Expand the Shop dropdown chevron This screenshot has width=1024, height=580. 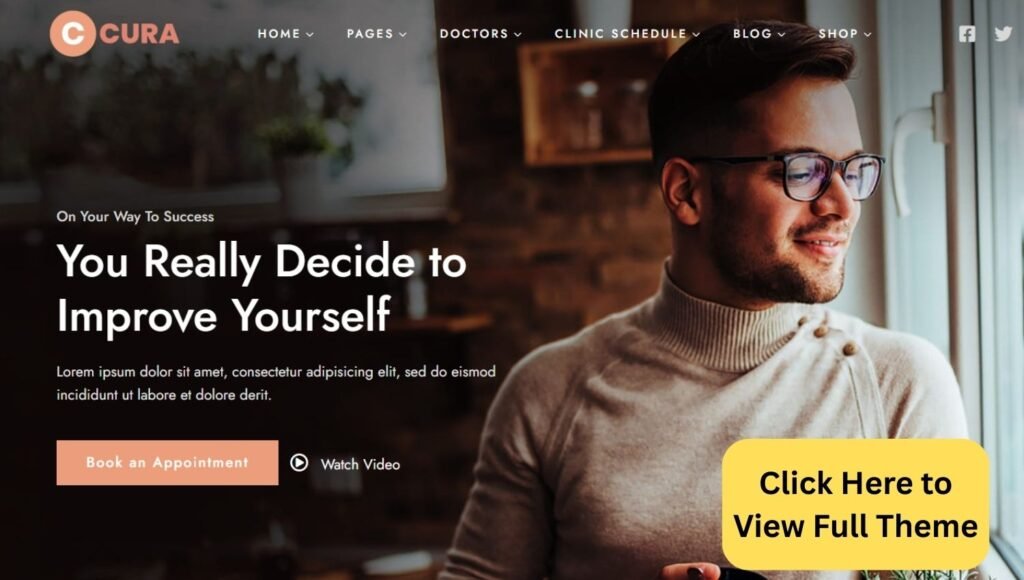[x=868, y=35]
